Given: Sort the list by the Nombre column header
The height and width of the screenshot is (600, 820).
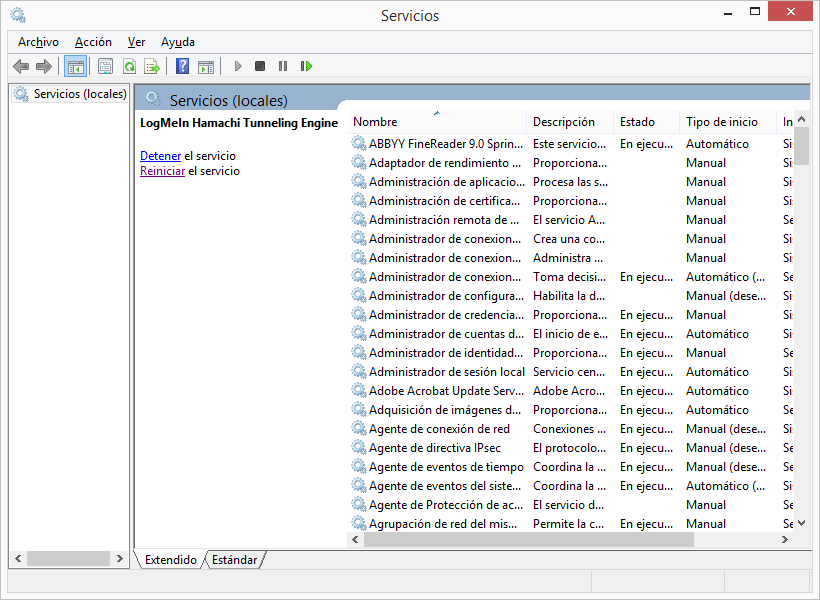Looking at the screenshot, I should [x=375, y=122].
